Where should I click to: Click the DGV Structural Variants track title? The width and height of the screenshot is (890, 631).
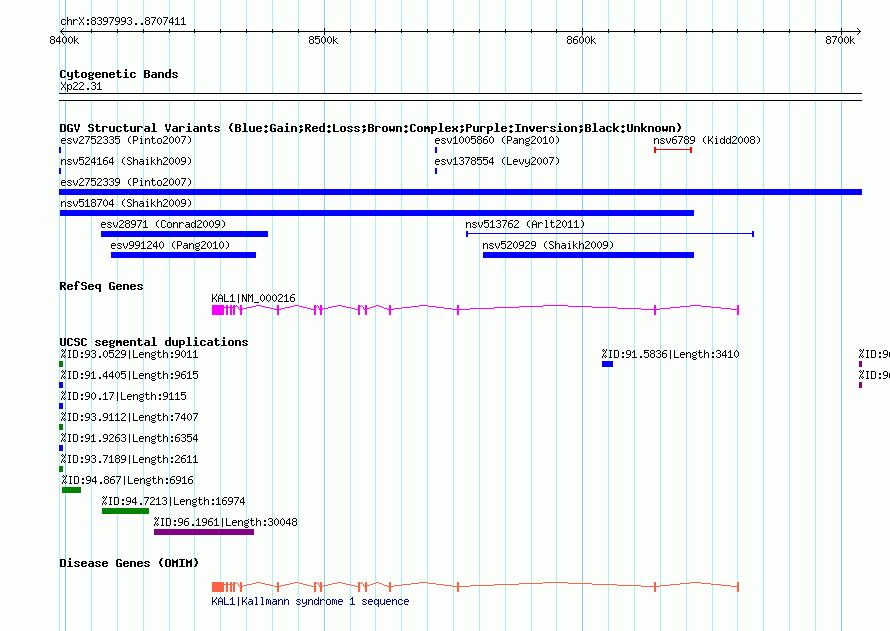pyautogui.click(x=371, y=128)
